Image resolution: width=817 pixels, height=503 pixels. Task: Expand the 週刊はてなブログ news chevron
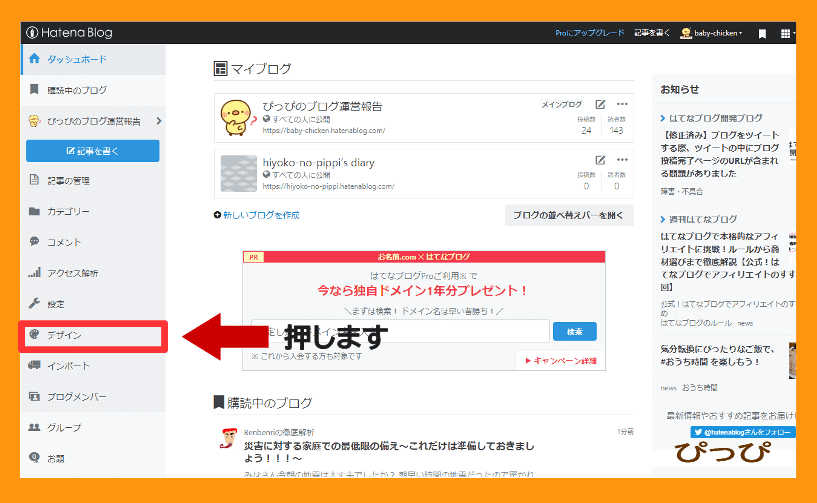pyautogui.click(x=663, y=219)
